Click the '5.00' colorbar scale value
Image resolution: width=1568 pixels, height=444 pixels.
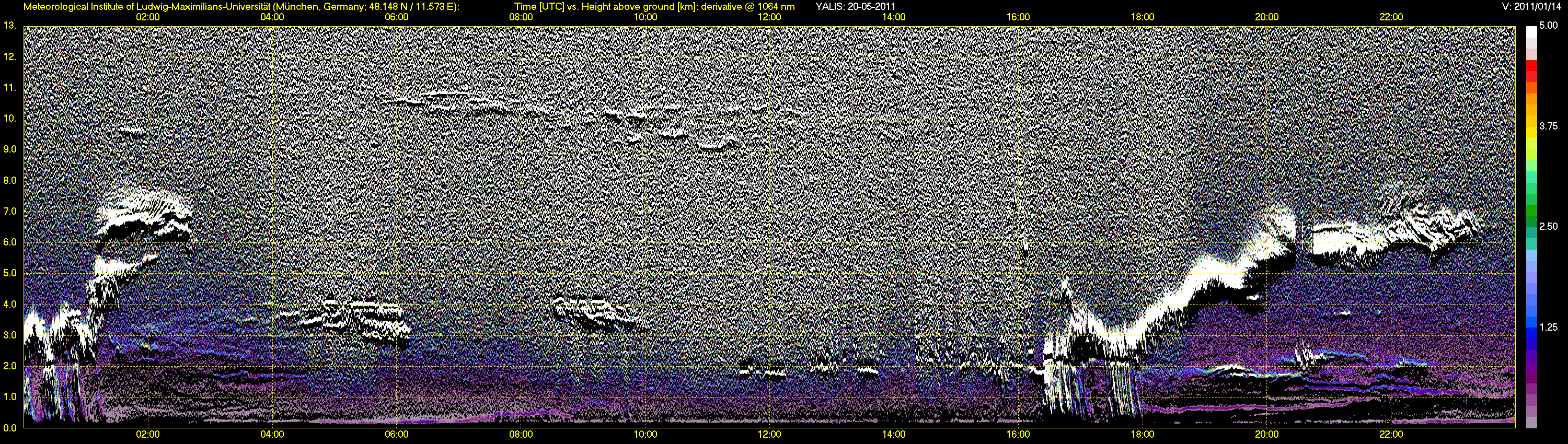pos(1549,26)
